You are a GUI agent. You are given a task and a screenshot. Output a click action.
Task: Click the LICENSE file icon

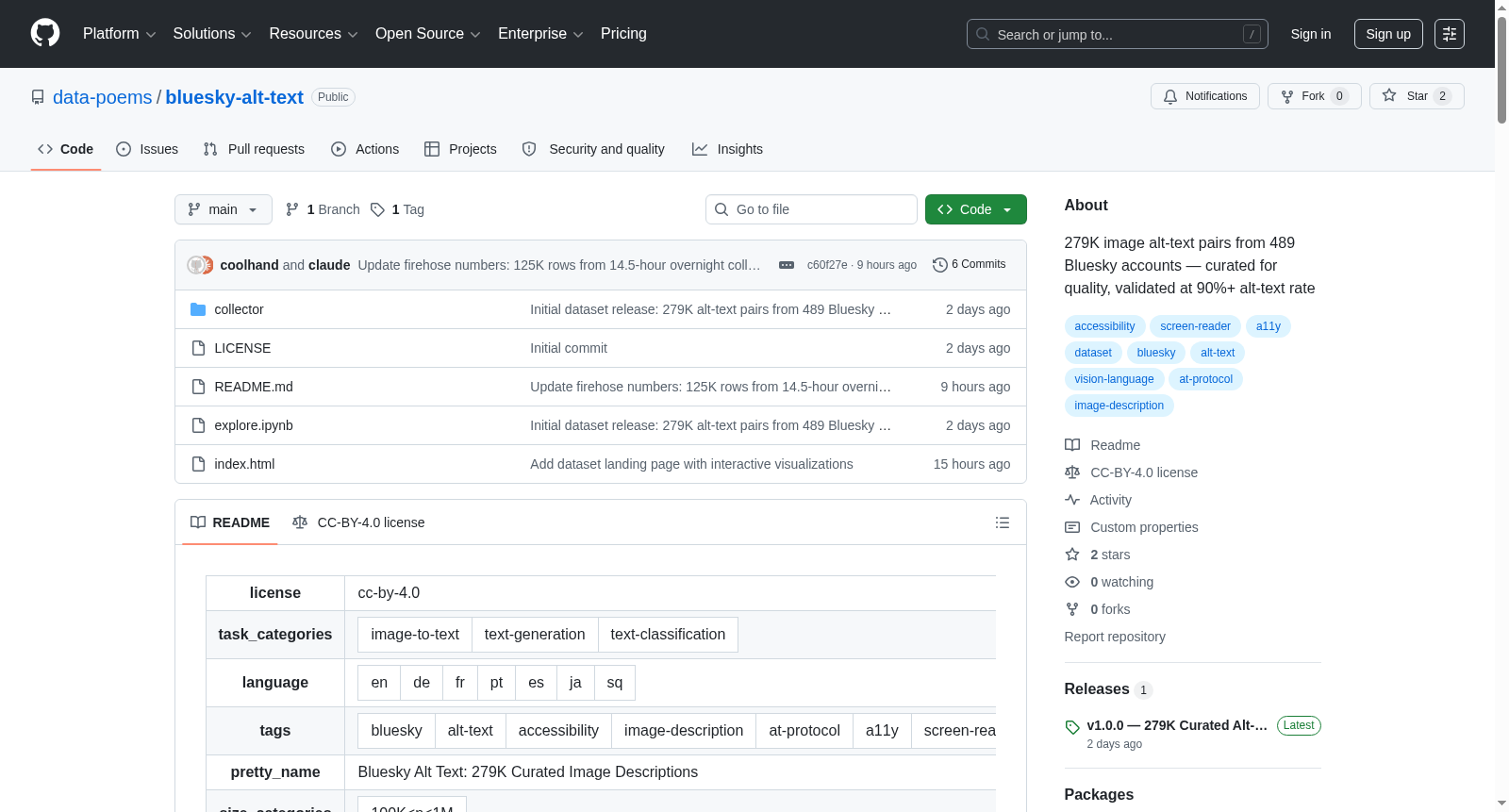(198, 348)
